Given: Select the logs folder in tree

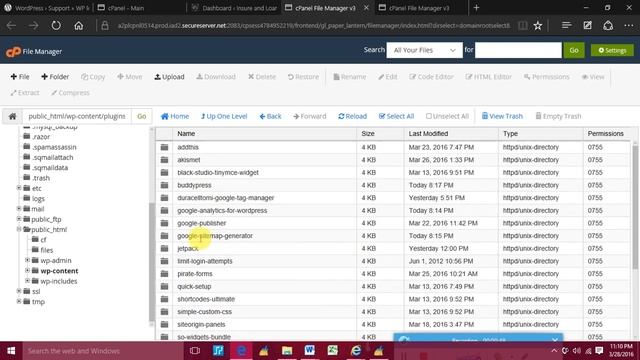Looking at the screenshot, I should [38, 199].
